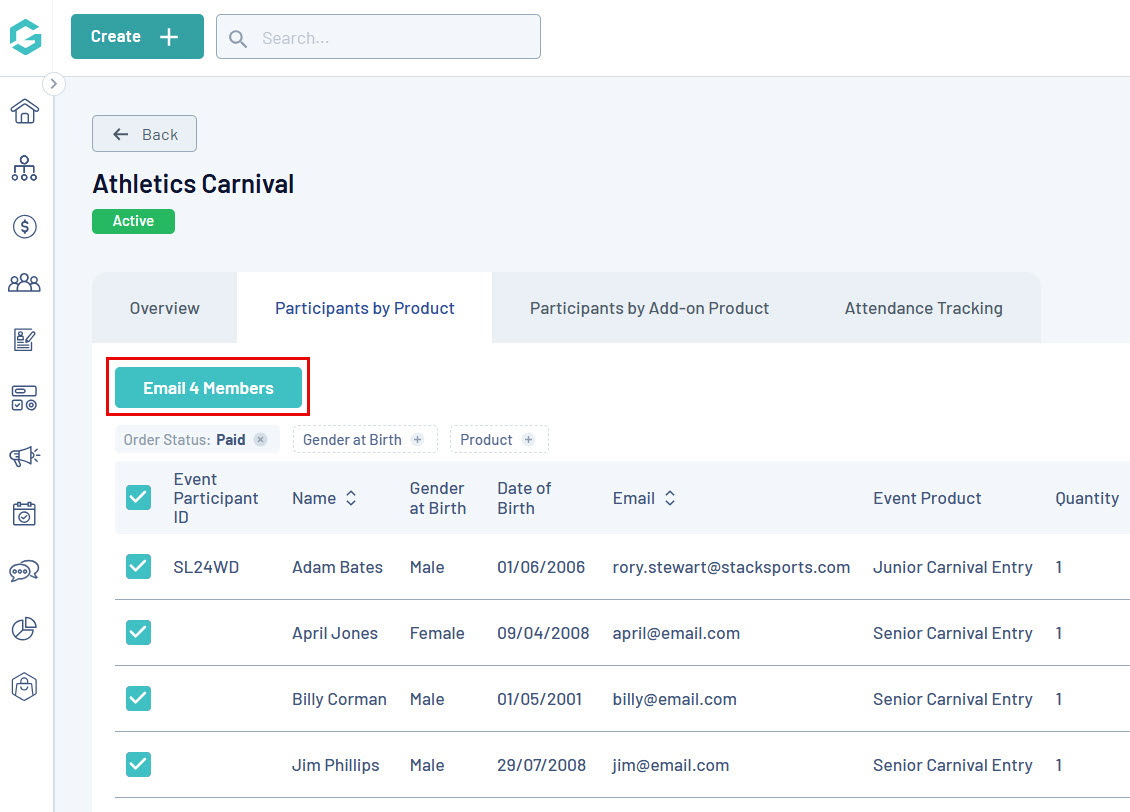Image resolution: width=1130 pixels, height=812 pixels.
Task: Click email april@email.com
Action: [x=676, y=633]
